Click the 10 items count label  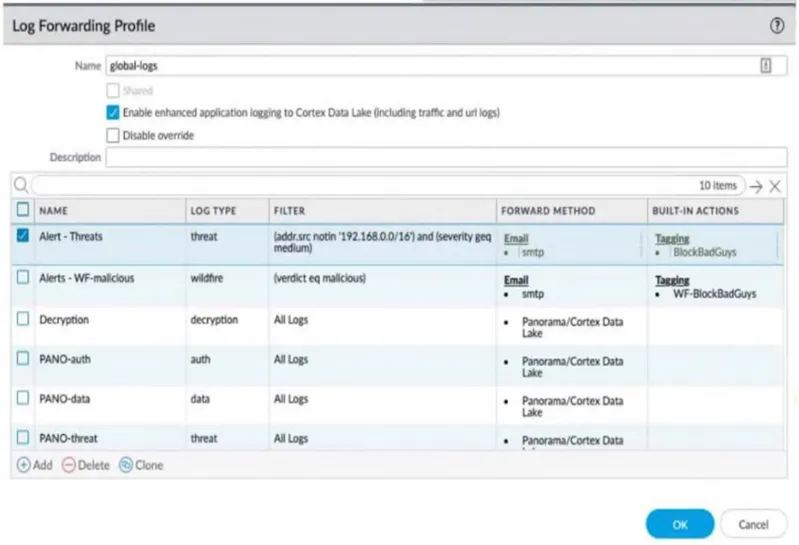tap(717, 185)
